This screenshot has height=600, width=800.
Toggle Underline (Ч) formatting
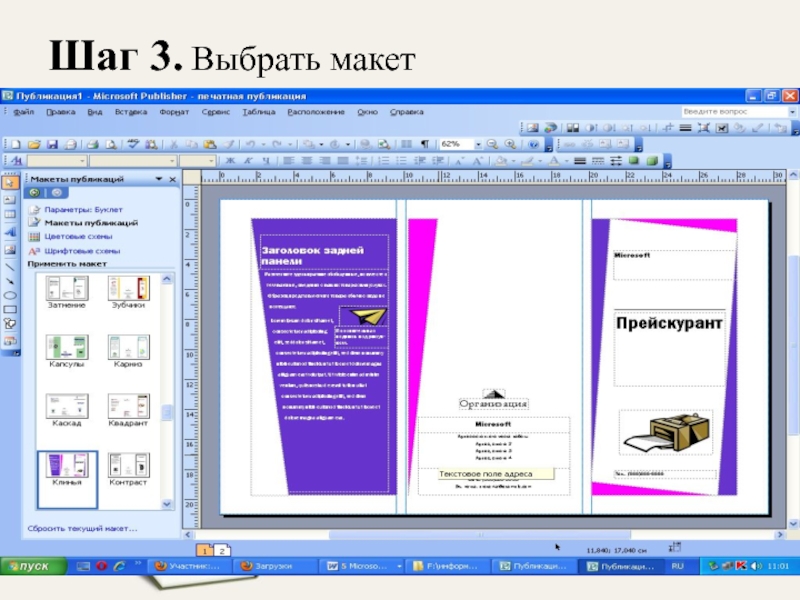tap(266, 161)
